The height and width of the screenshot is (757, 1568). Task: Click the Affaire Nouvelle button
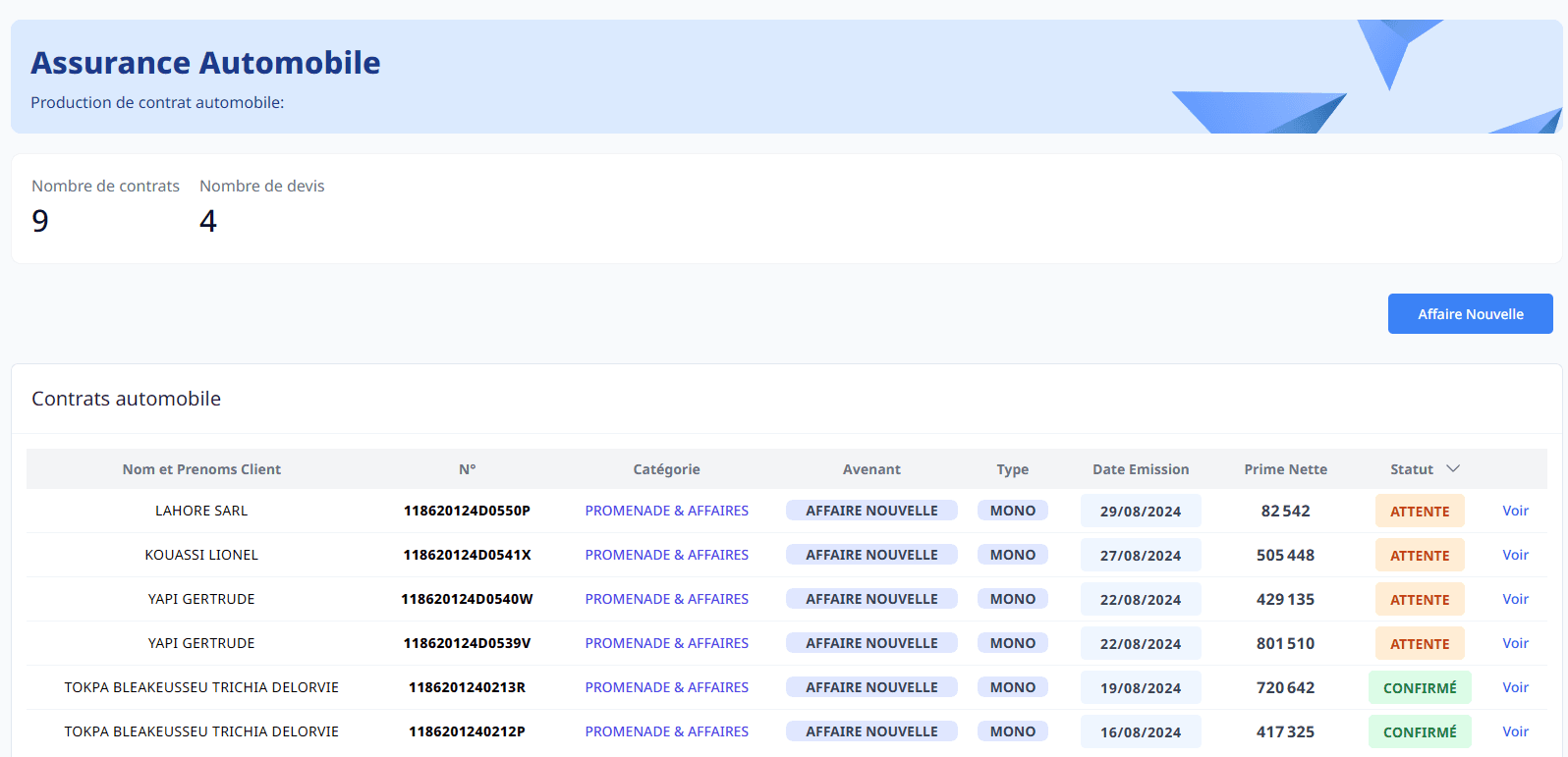click(x=1470, y=314)
